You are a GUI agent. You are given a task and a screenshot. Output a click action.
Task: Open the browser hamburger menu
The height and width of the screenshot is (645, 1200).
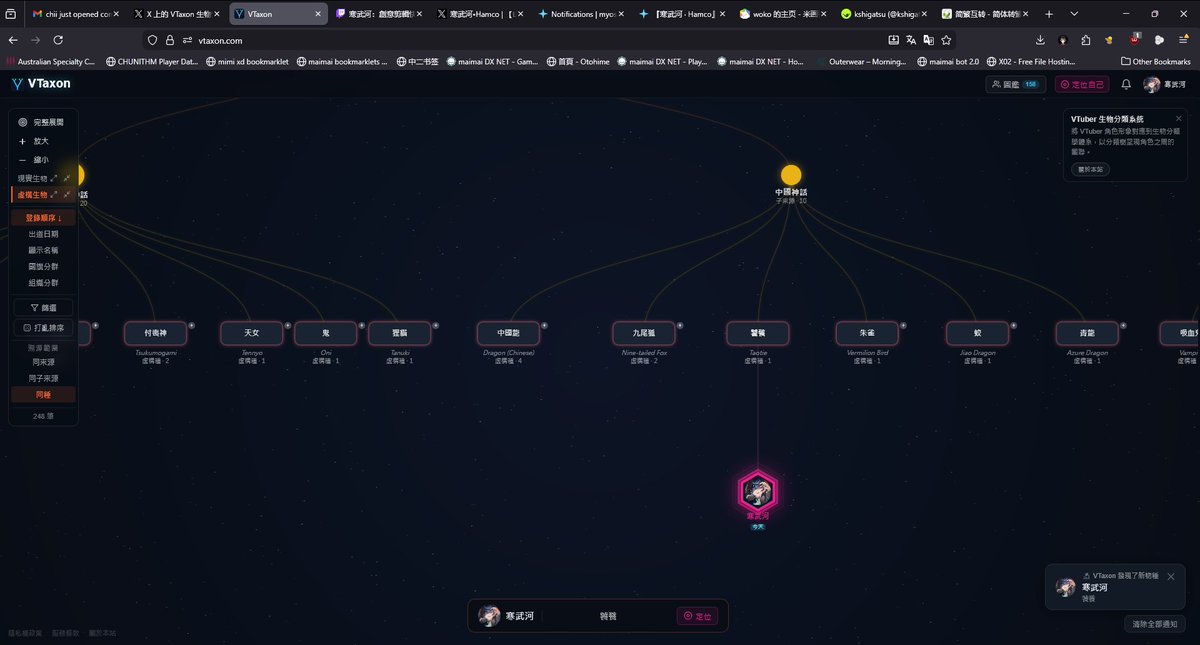[1183, 40]
